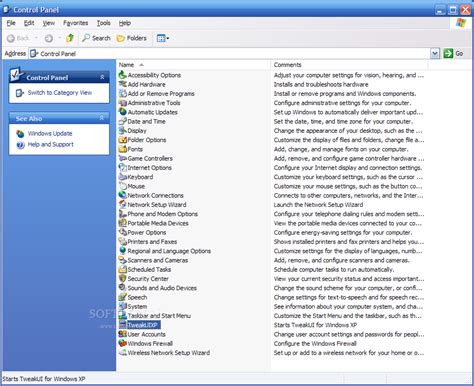This screenshot has height=386, width=474.
Task: Open the Fonts folder icon
Action: tap(123, 149)
